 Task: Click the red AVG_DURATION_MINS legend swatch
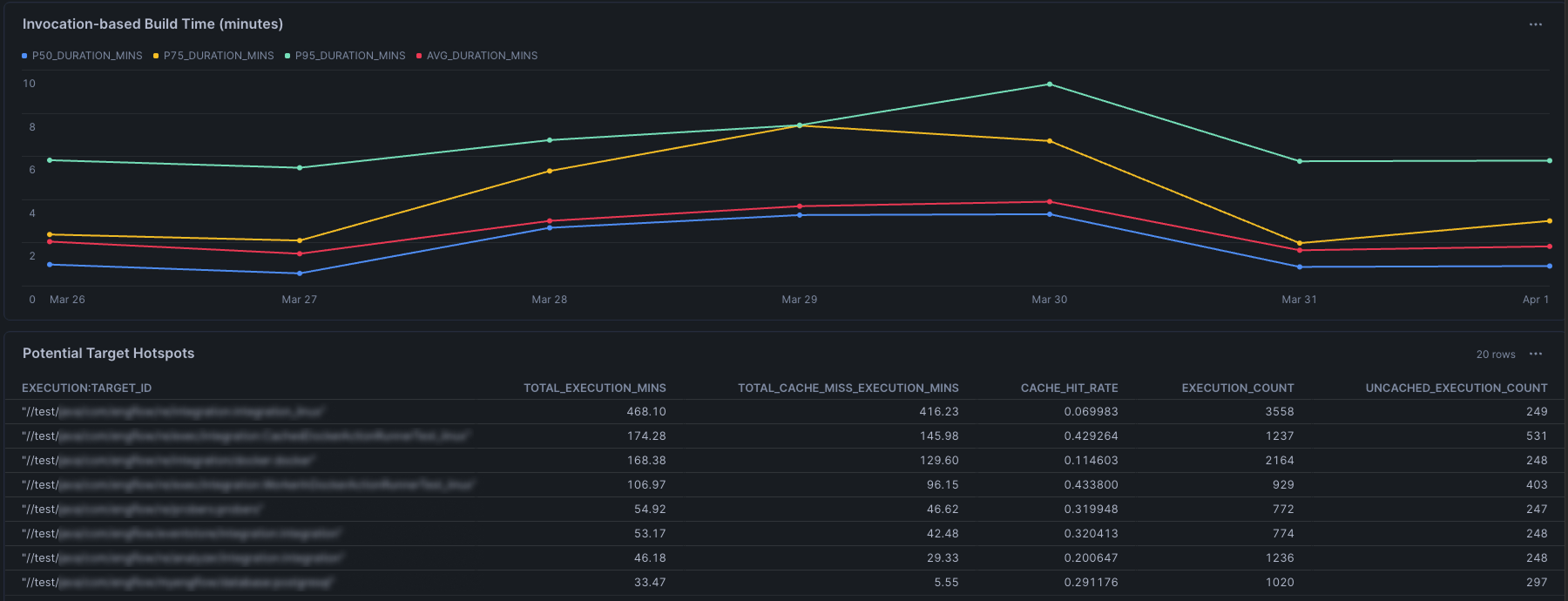tap(419, 56)
